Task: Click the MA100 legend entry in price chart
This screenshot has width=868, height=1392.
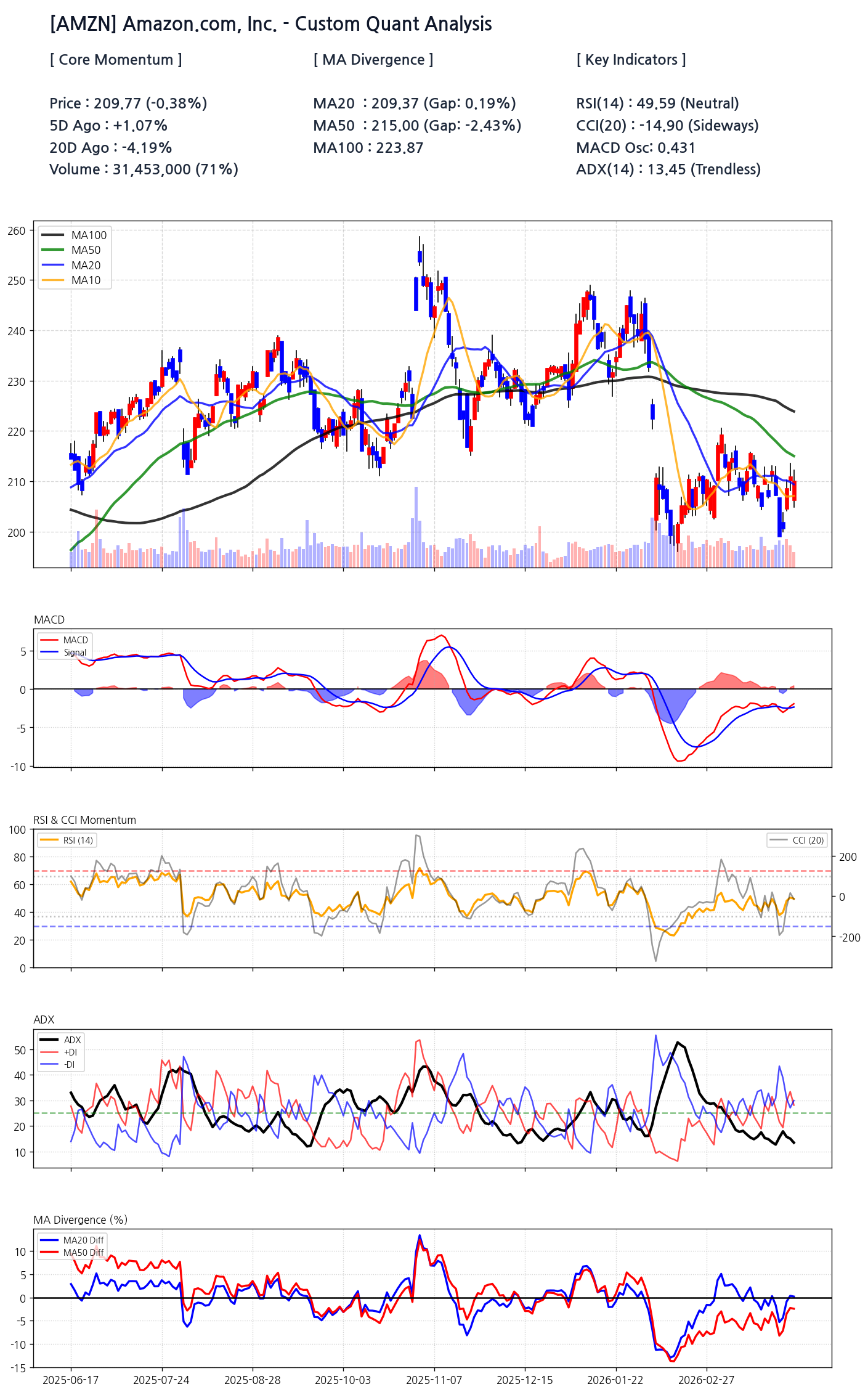Action: tap(73, 235)
